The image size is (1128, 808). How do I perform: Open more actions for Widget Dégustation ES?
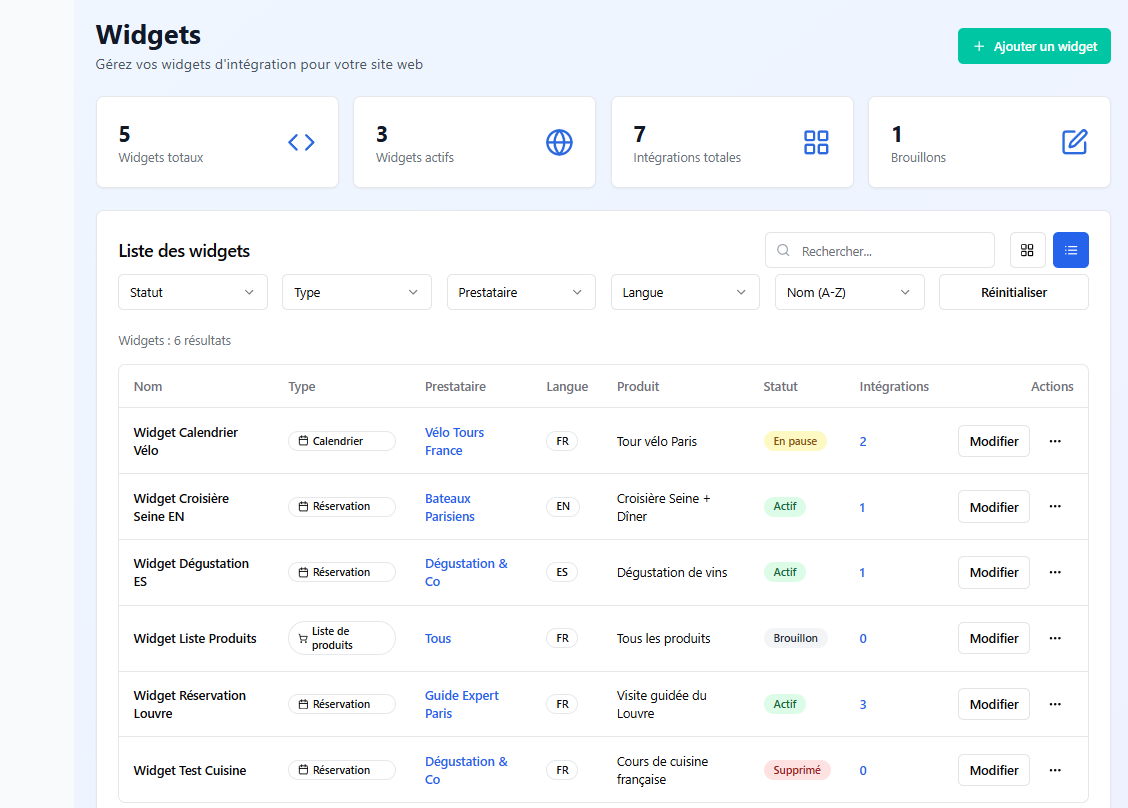(1054, 572)
